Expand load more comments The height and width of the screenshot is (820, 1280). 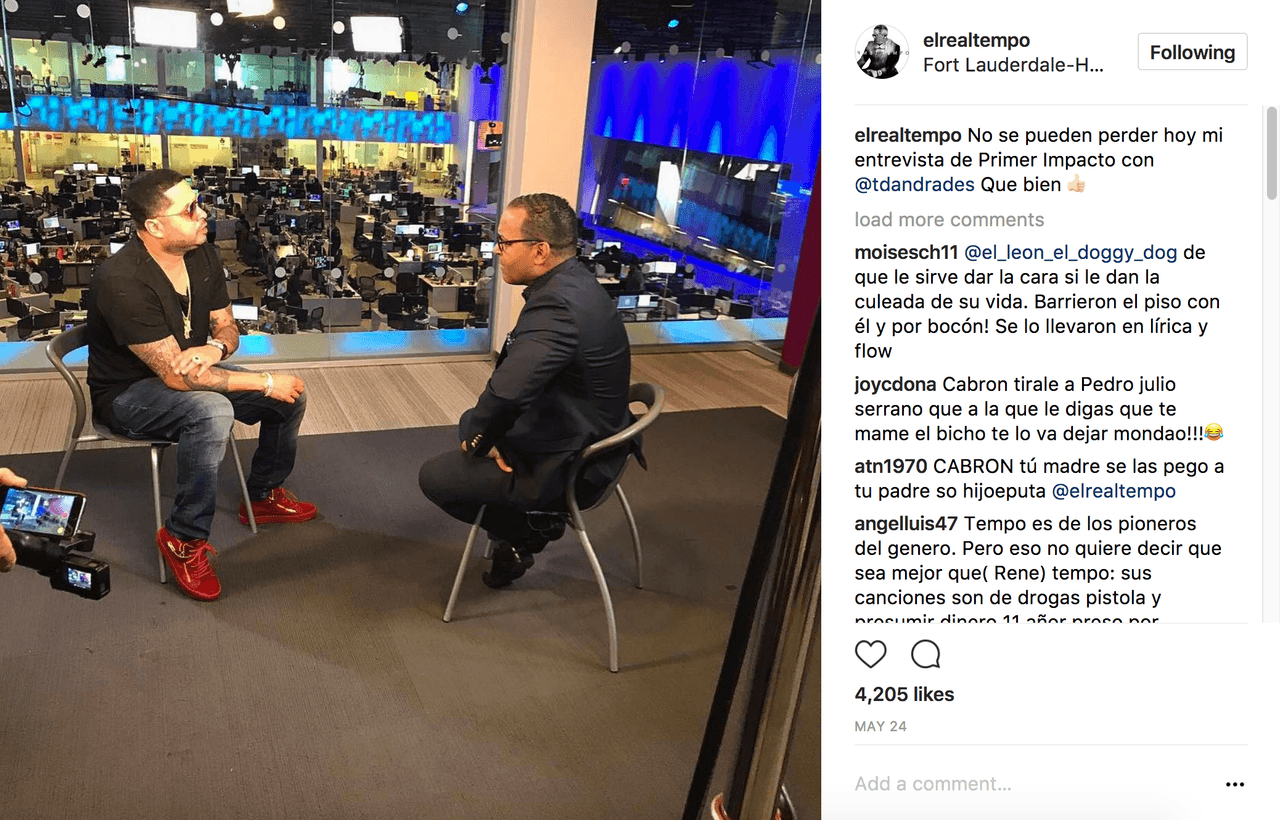(x=949, y=220)
